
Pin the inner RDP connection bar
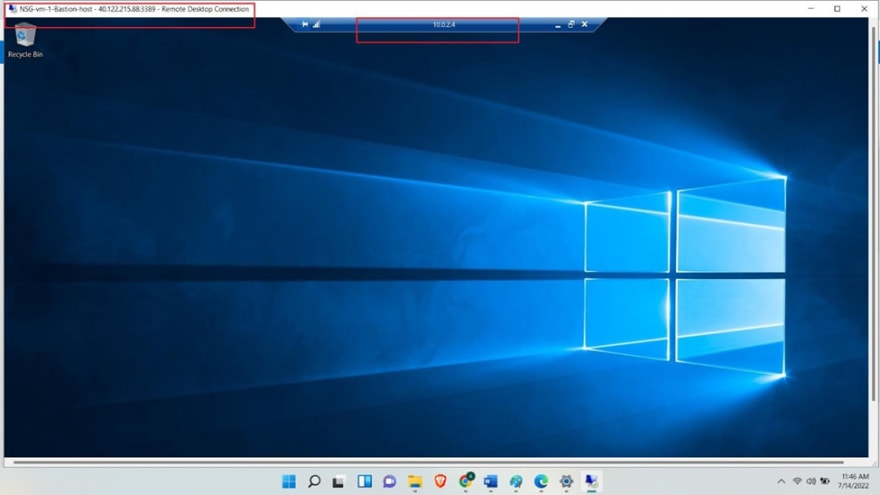tap(305, 24)
